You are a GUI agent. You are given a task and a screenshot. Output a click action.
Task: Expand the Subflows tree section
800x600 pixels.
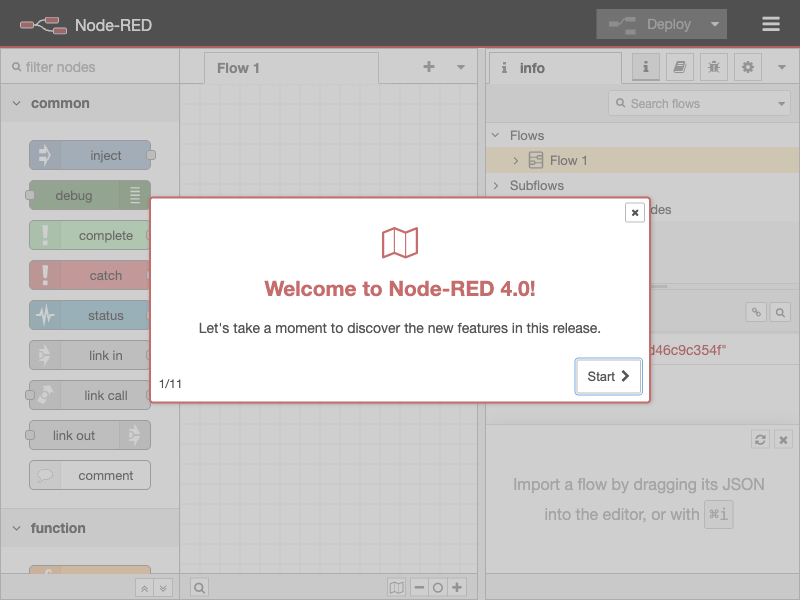(495, 186)
